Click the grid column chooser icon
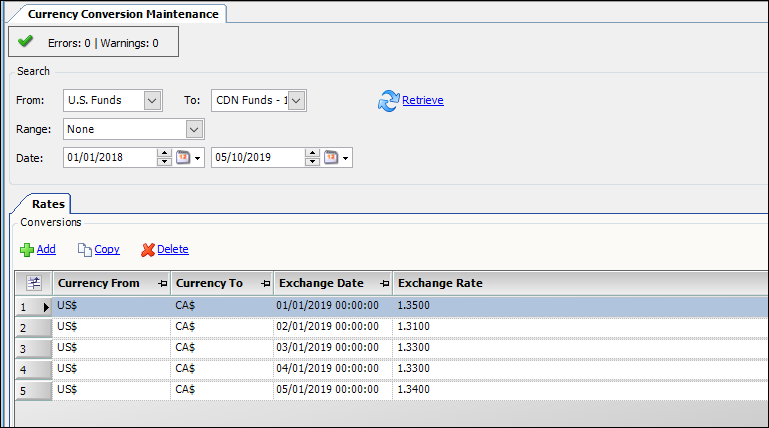The width and height of the screenshot is (769, 428). pyautogui.click(x=32, y=283)
